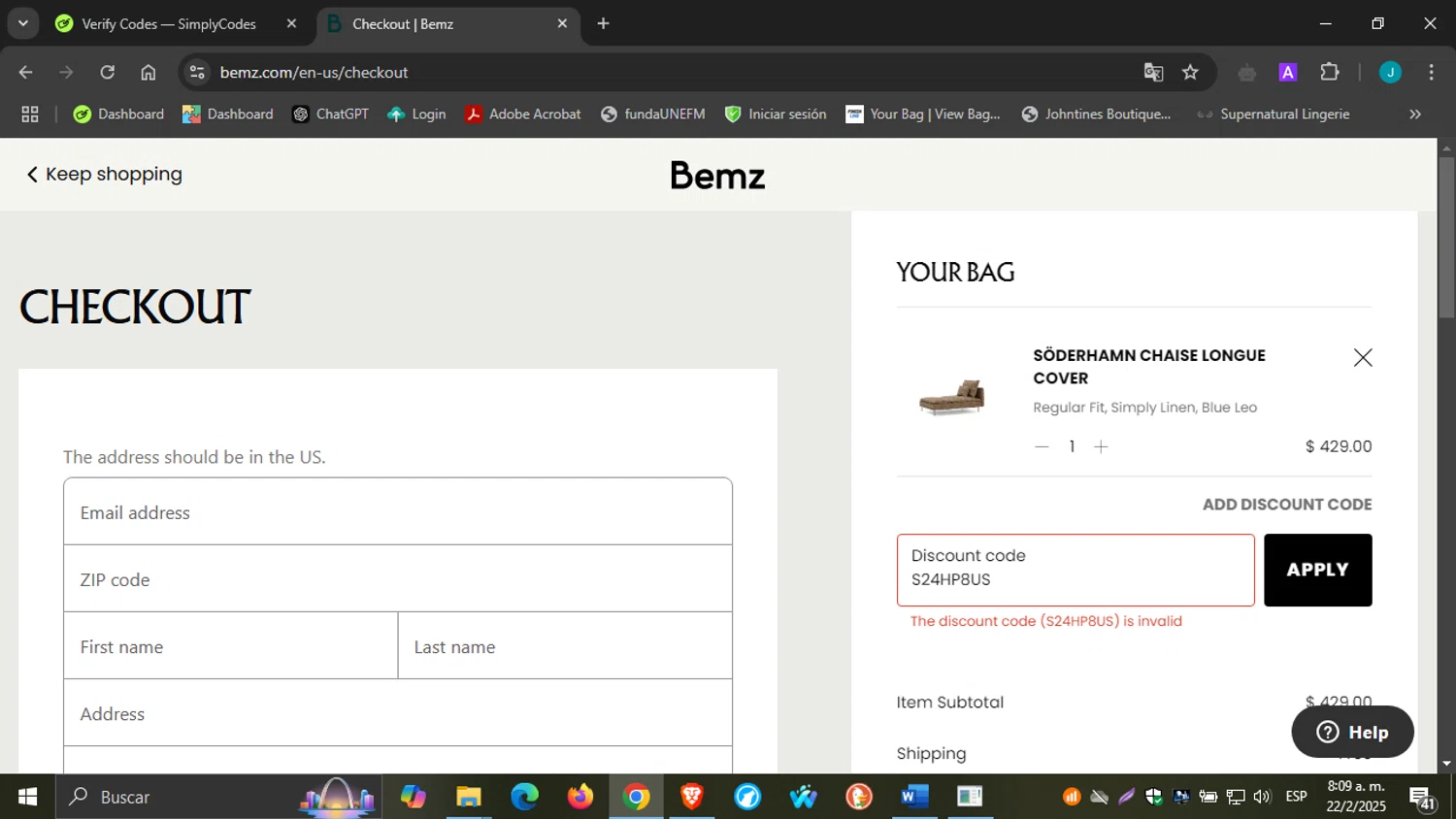Open a new browser tab
The width and height of the screenshot is (1456, 819).
603,24
